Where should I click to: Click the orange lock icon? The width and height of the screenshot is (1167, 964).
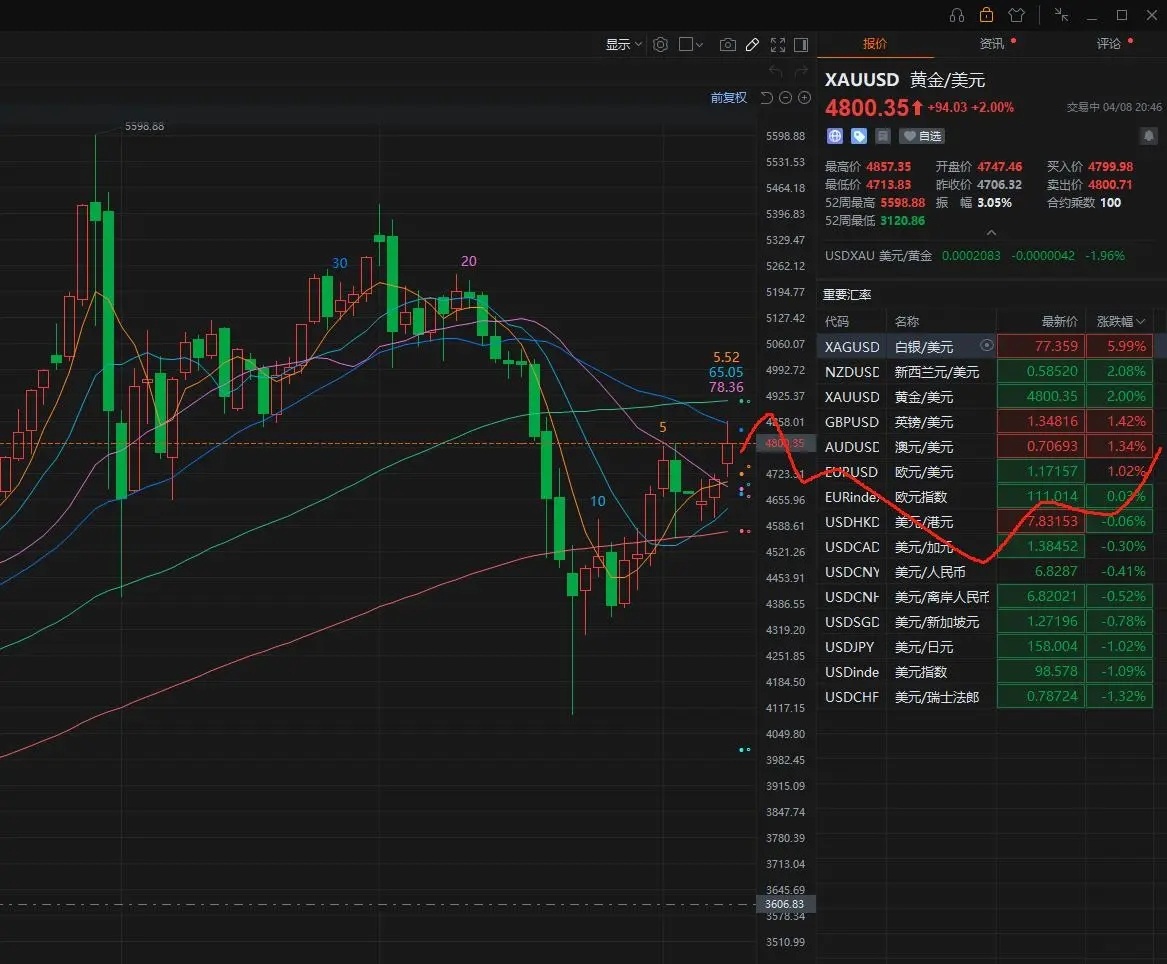click(x=987, y=15)
